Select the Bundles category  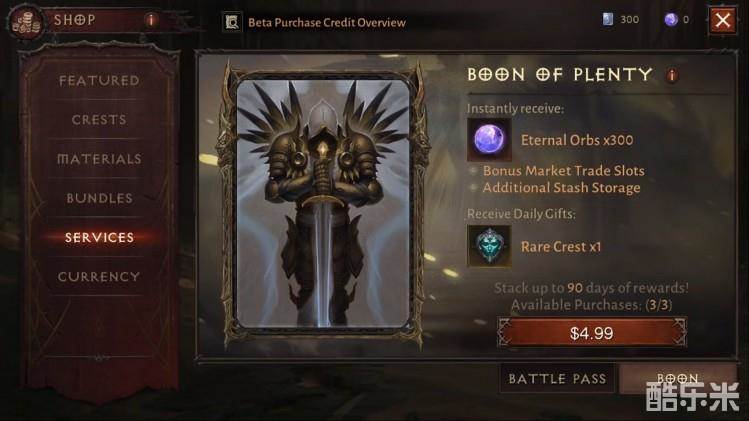[99, 198]
